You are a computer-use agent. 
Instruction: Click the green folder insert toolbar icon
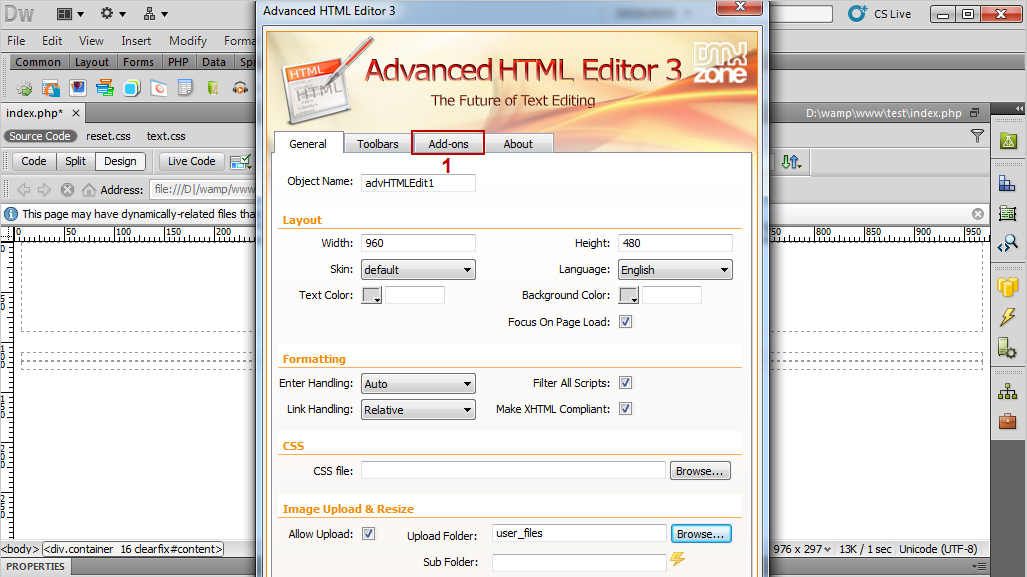tap(213, 88)
